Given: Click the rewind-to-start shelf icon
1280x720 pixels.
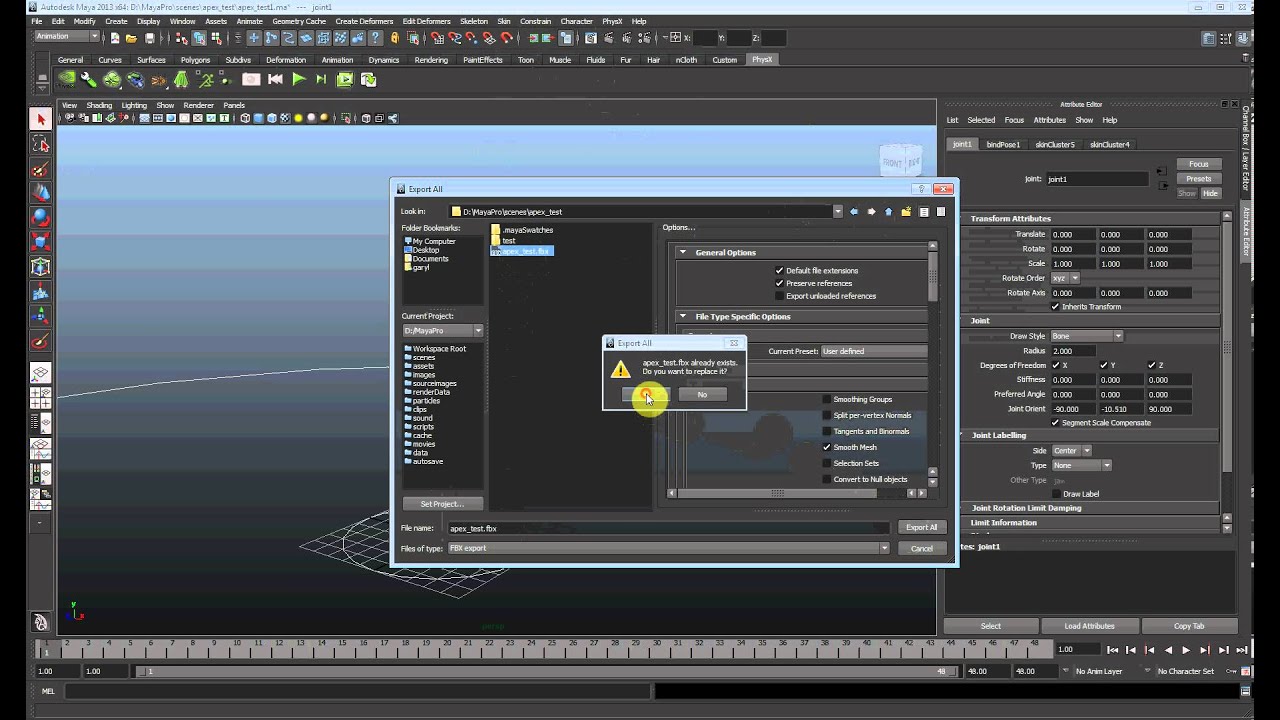Looking at the screenshot, I should pos(275,80).
